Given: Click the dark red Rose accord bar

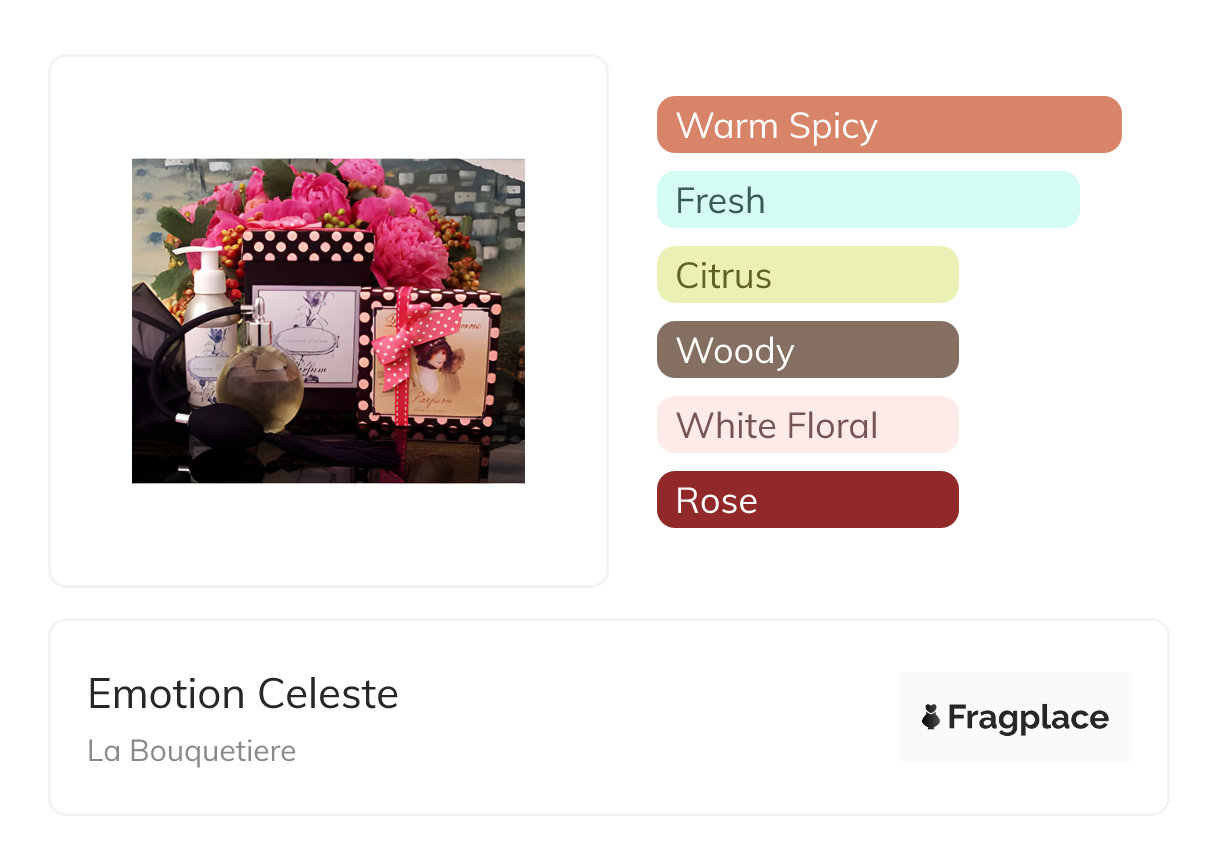Looking at the screenshot, I should 807,500.
